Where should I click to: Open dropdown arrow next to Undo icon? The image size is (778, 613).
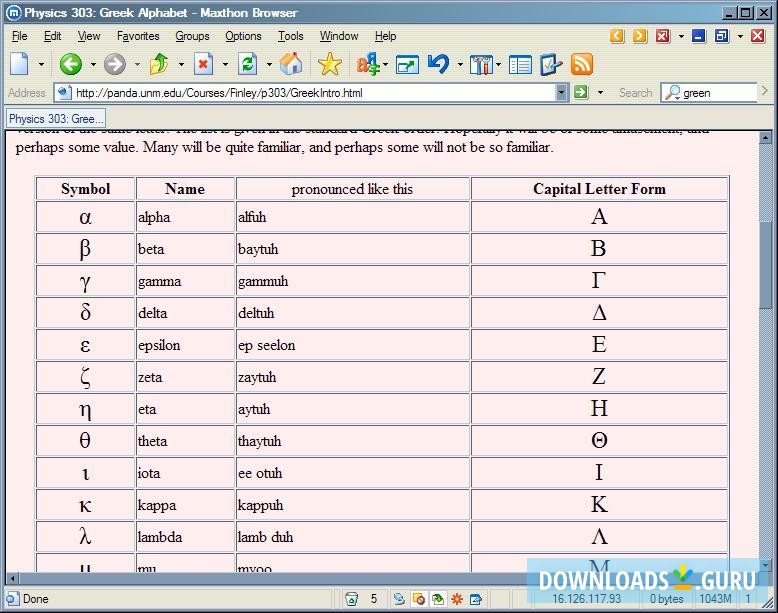click(x=460, y=65)
